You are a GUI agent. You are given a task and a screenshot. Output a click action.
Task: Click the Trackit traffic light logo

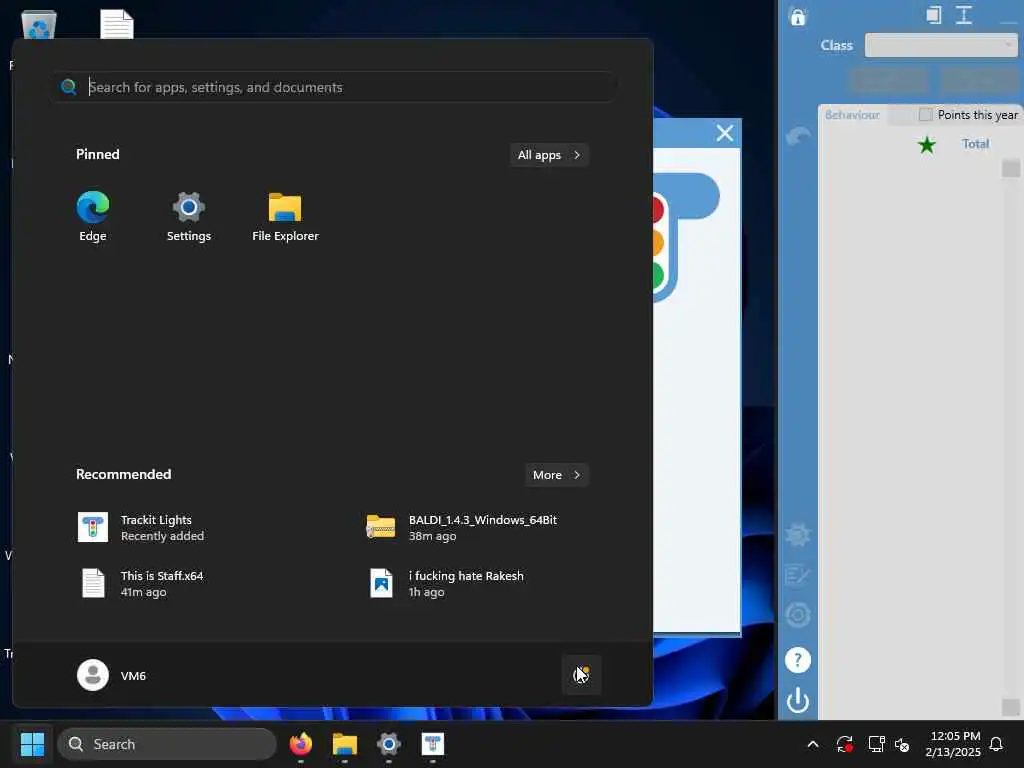coord(686,237)
